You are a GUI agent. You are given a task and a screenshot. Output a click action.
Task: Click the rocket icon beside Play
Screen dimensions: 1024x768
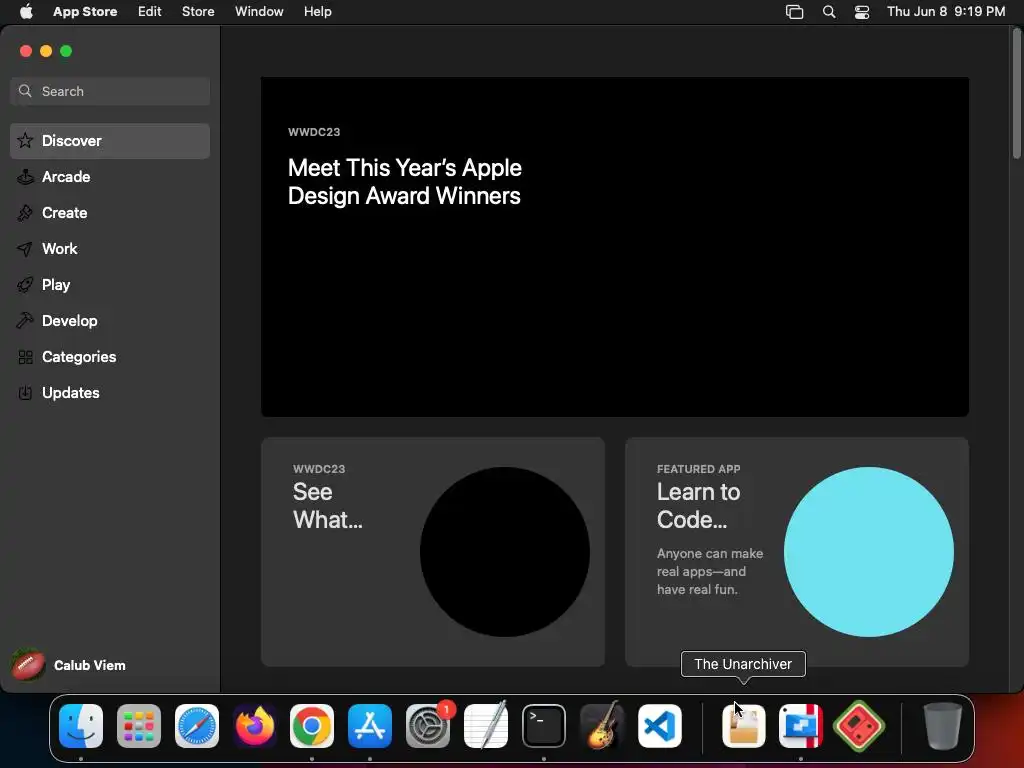[x=25, y=285]
